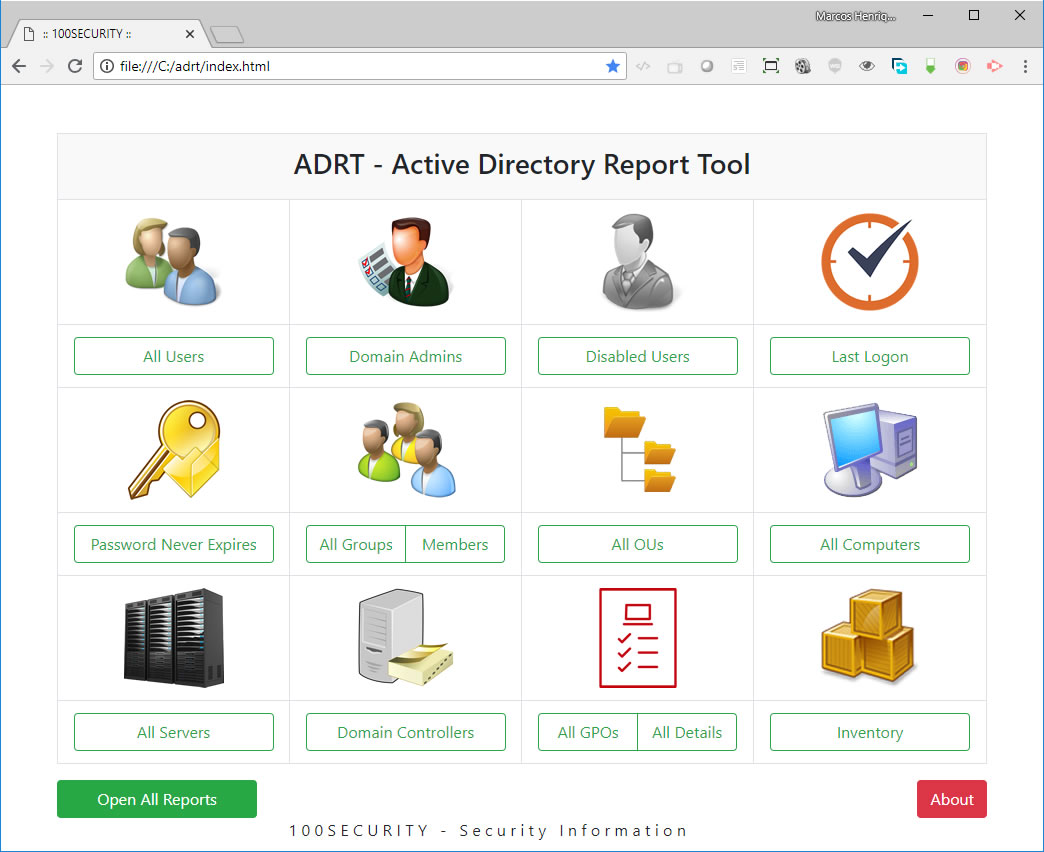This screenshot has width=1044, height=852.
Task: Click the black server racks icon
Action: (x=172, y=638)
